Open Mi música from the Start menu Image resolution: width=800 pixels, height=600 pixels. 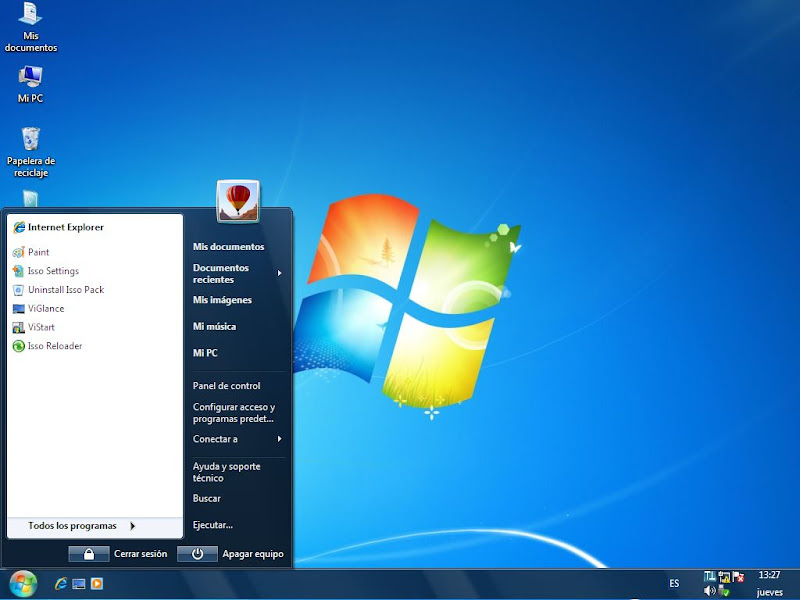pos(214,327)
